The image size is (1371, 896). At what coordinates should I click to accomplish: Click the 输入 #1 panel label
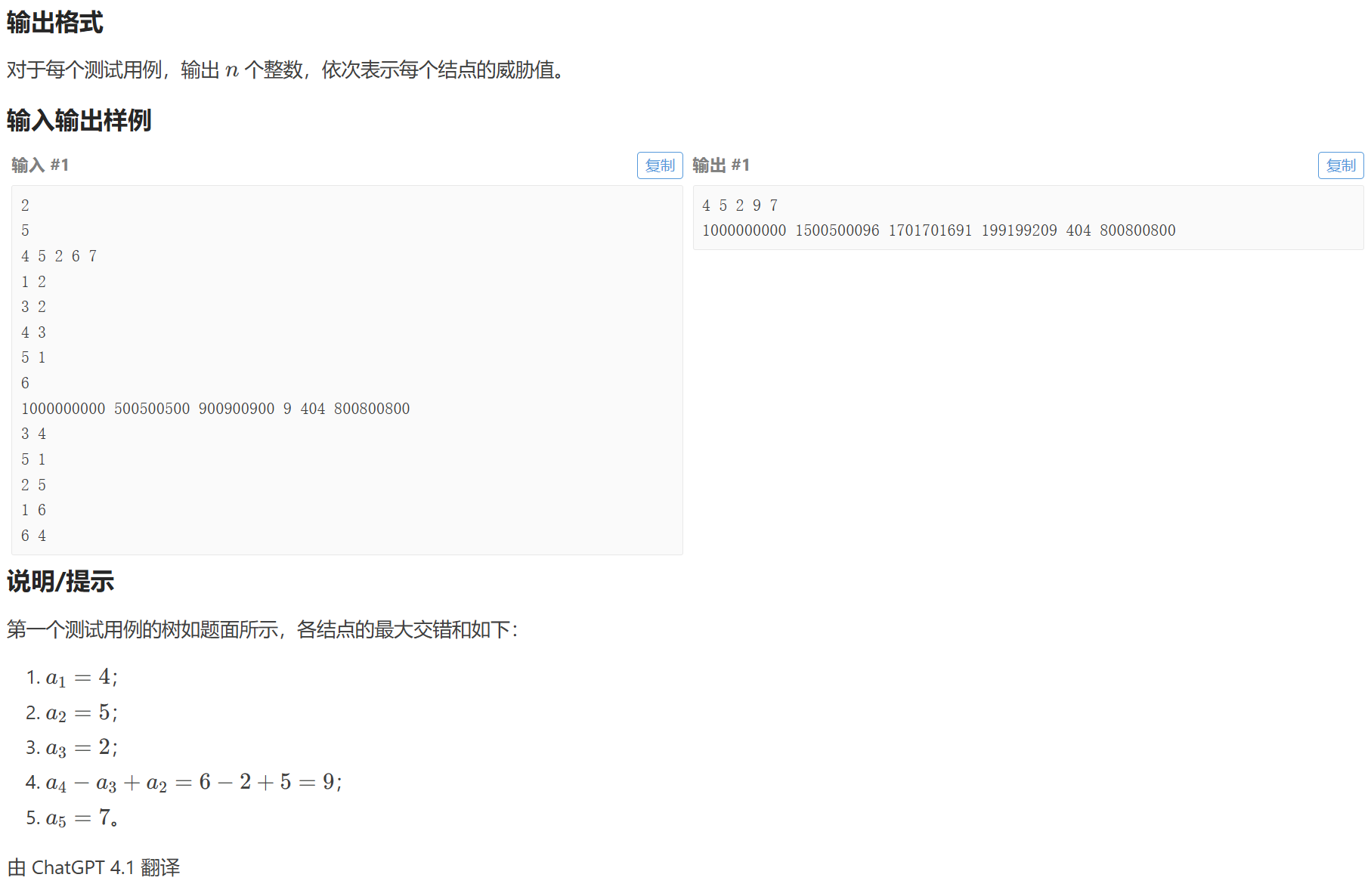pyautogui.click(x=39, y=165)
